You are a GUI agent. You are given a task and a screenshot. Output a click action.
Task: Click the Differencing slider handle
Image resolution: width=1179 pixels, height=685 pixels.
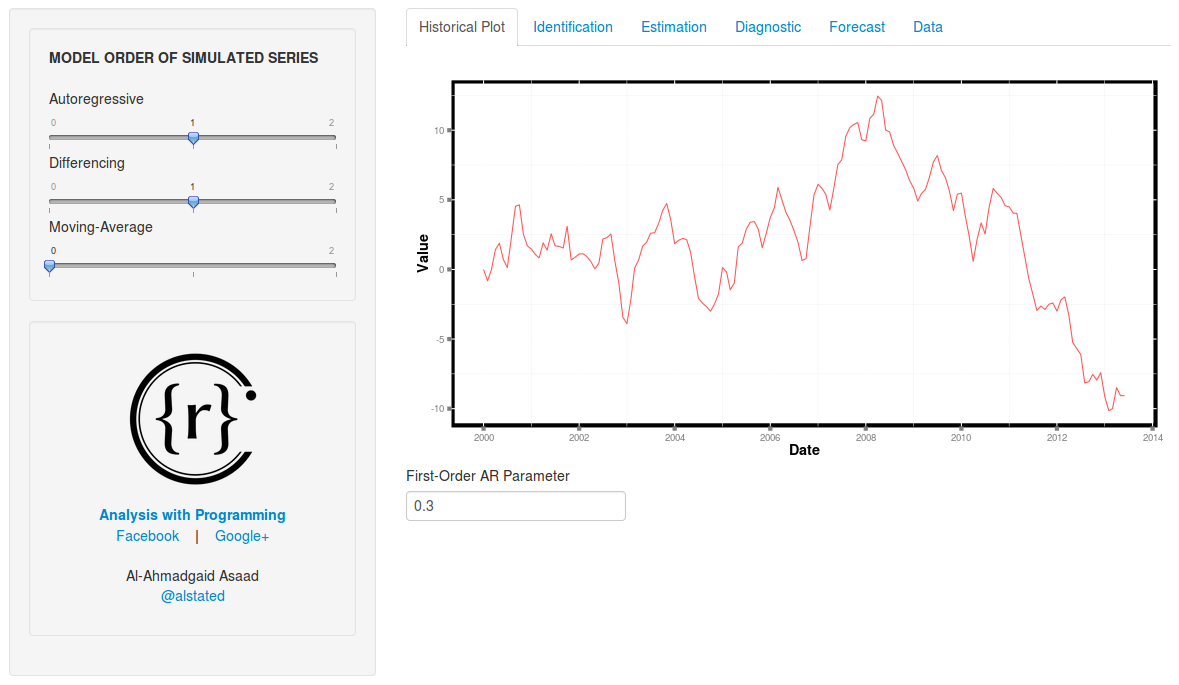[x=193, y=202]
